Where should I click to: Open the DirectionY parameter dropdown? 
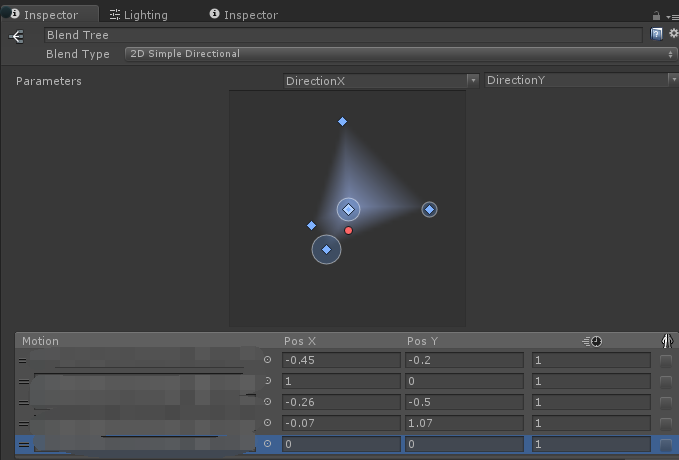pyautogui.click(x=581, y=80)
